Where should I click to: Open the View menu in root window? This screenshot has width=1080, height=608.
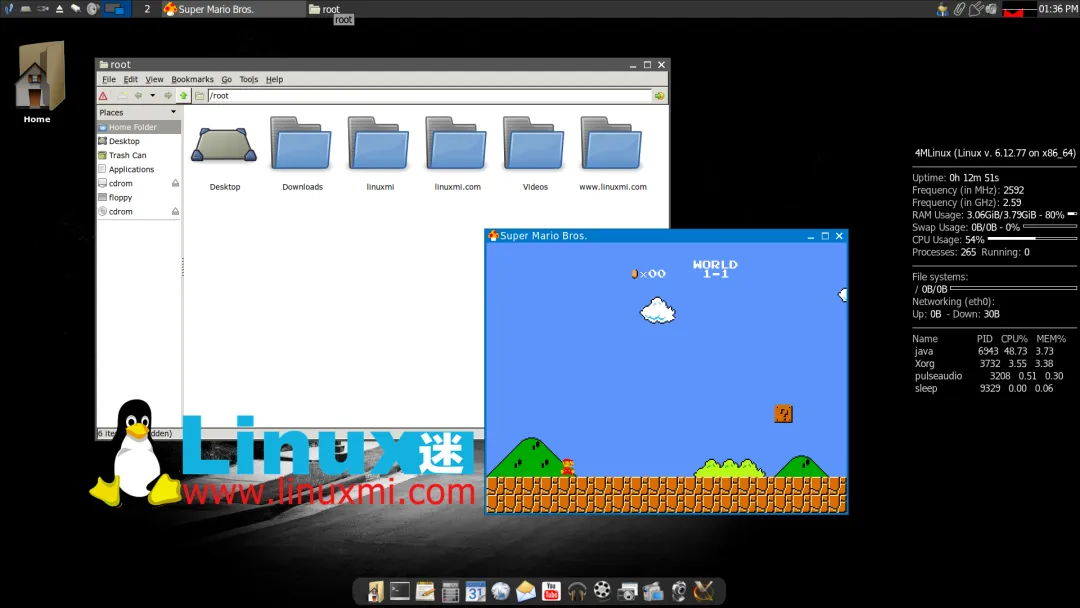(154, 79)
